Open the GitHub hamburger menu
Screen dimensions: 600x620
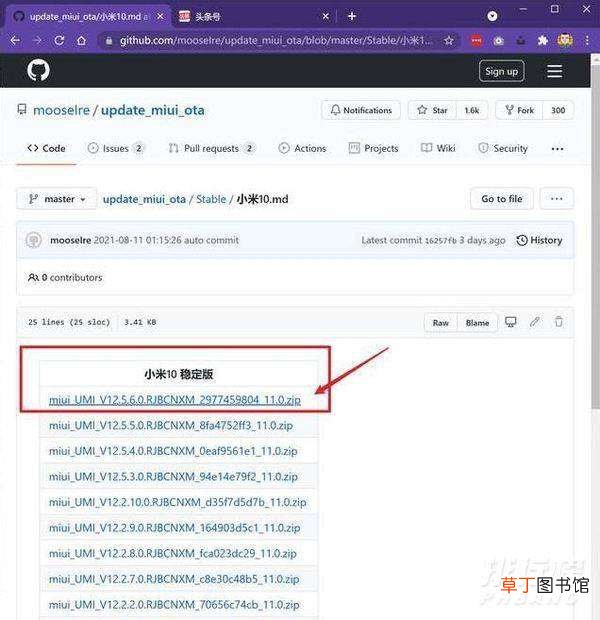555,71
